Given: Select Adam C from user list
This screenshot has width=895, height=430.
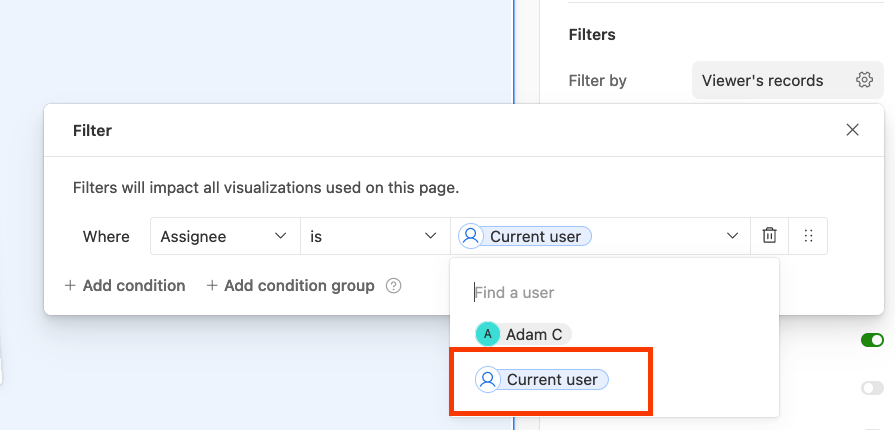Looking at the screenshot, I should (523, 334).
